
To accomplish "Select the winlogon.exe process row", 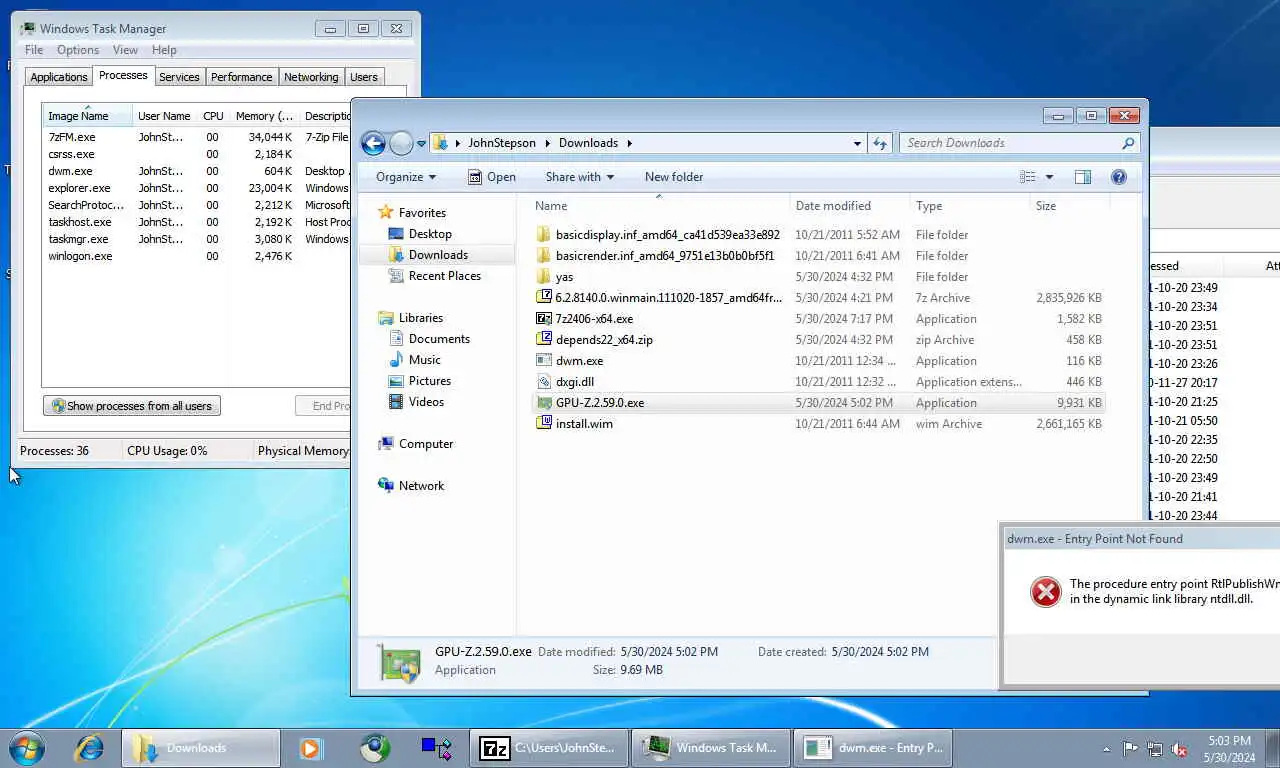I will (x=198, y=256).
